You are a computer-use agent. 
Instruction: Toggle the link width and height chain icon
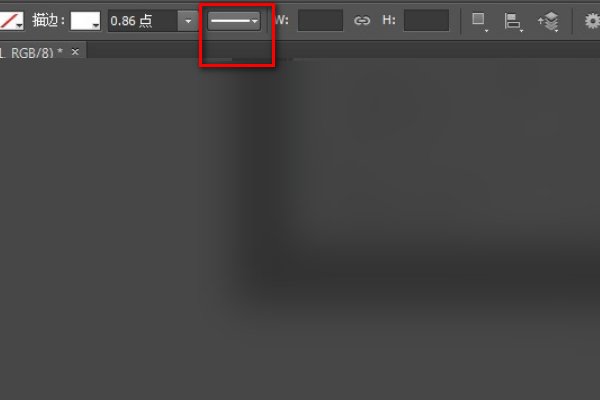[x=362, y=20]
